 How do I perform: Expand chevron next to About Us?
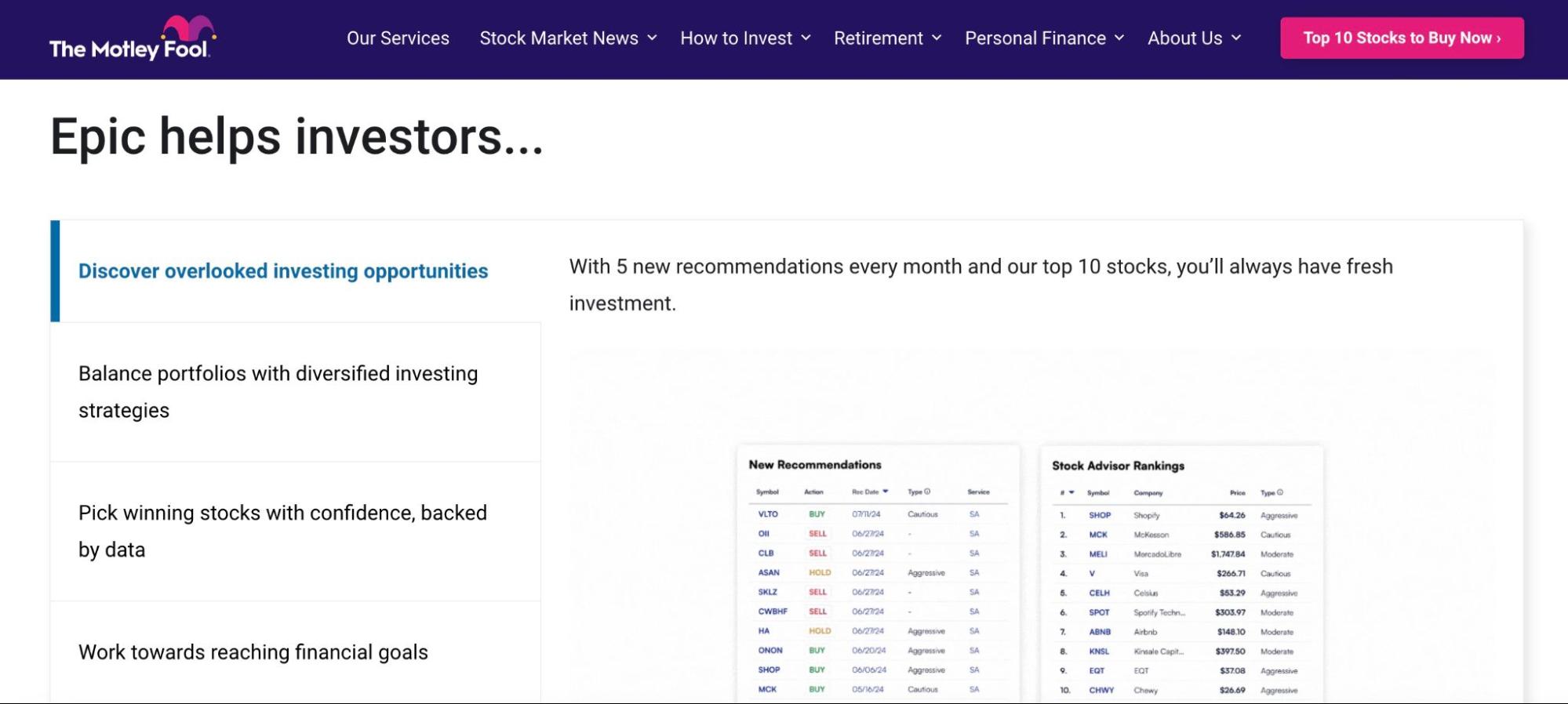[x=1236, y=38]
